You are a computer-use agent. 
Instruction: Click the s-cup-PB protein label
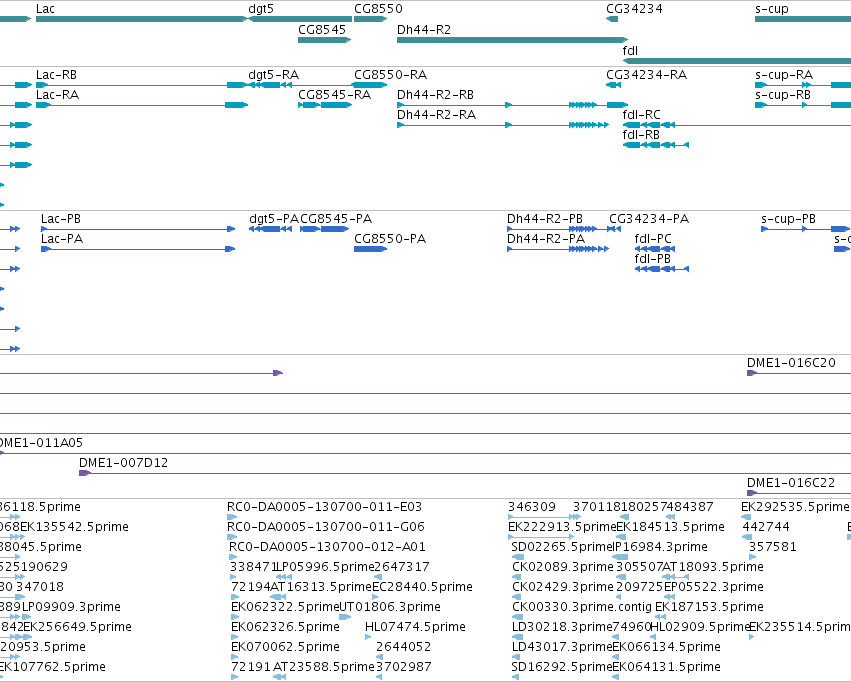point(788,219)
